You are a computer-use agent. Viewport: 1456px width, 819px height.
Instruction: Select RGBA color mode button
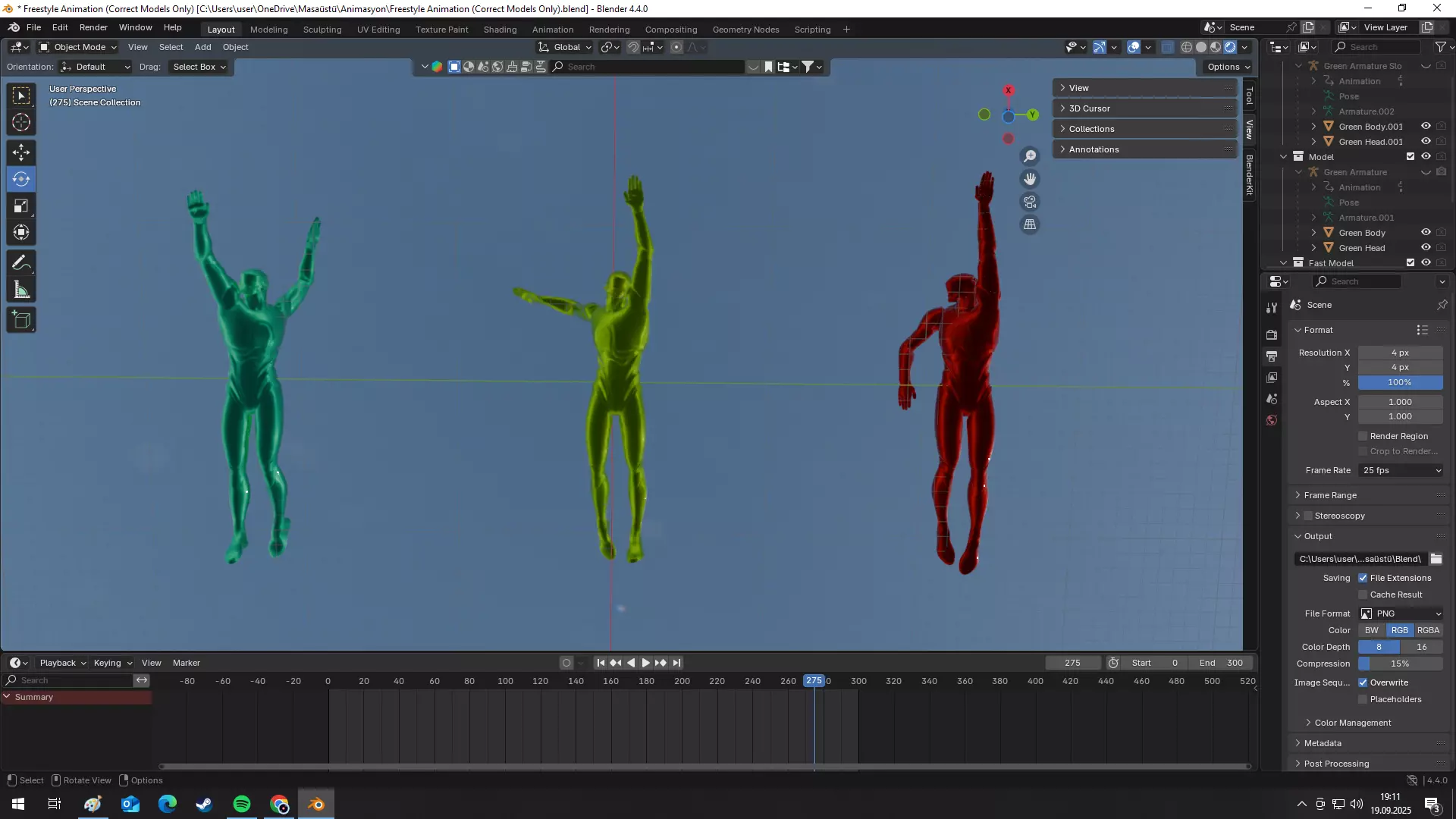coord(1428,630)
